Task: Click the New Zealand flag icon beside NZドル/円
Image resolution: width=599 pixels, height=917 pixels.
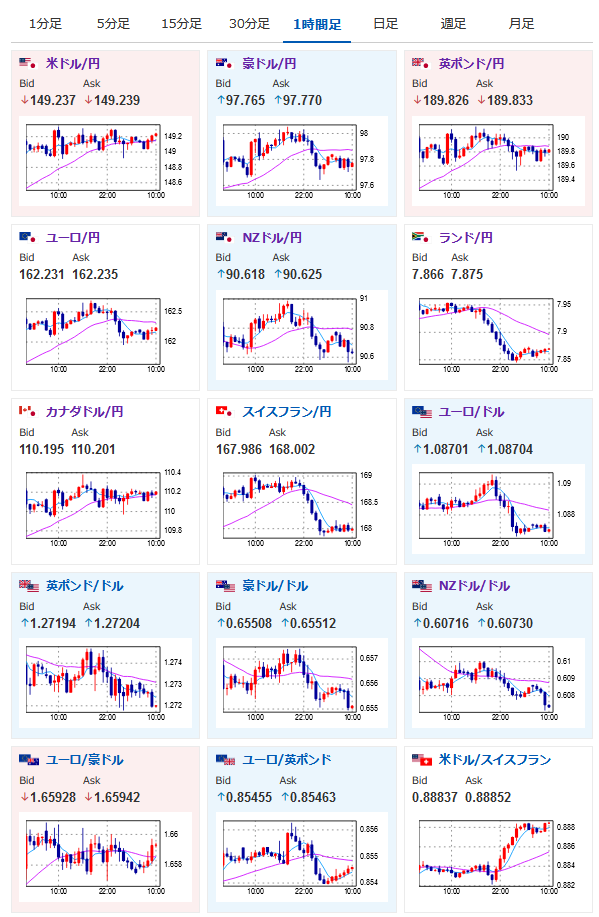Action: 224,237
